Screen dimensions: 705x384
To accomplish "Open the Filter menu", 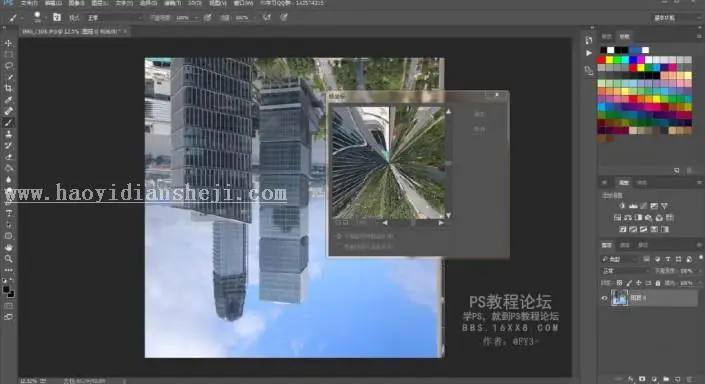I will click(172, 3).
